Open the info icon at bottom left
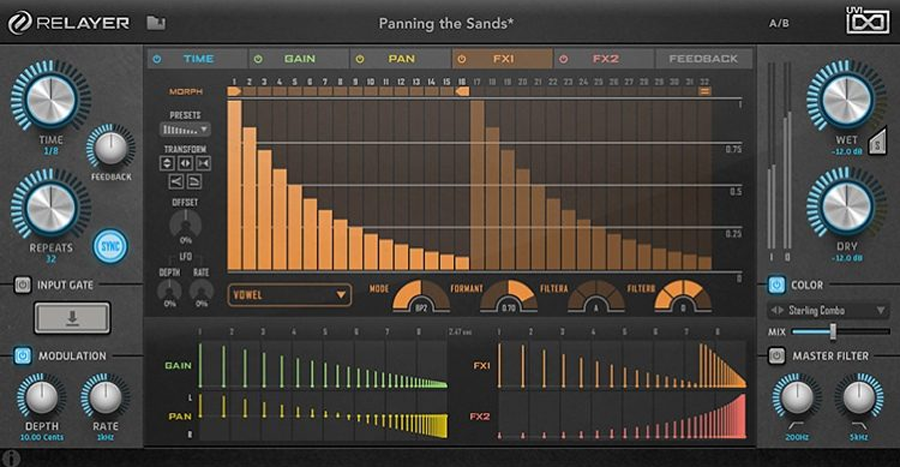 11,458
